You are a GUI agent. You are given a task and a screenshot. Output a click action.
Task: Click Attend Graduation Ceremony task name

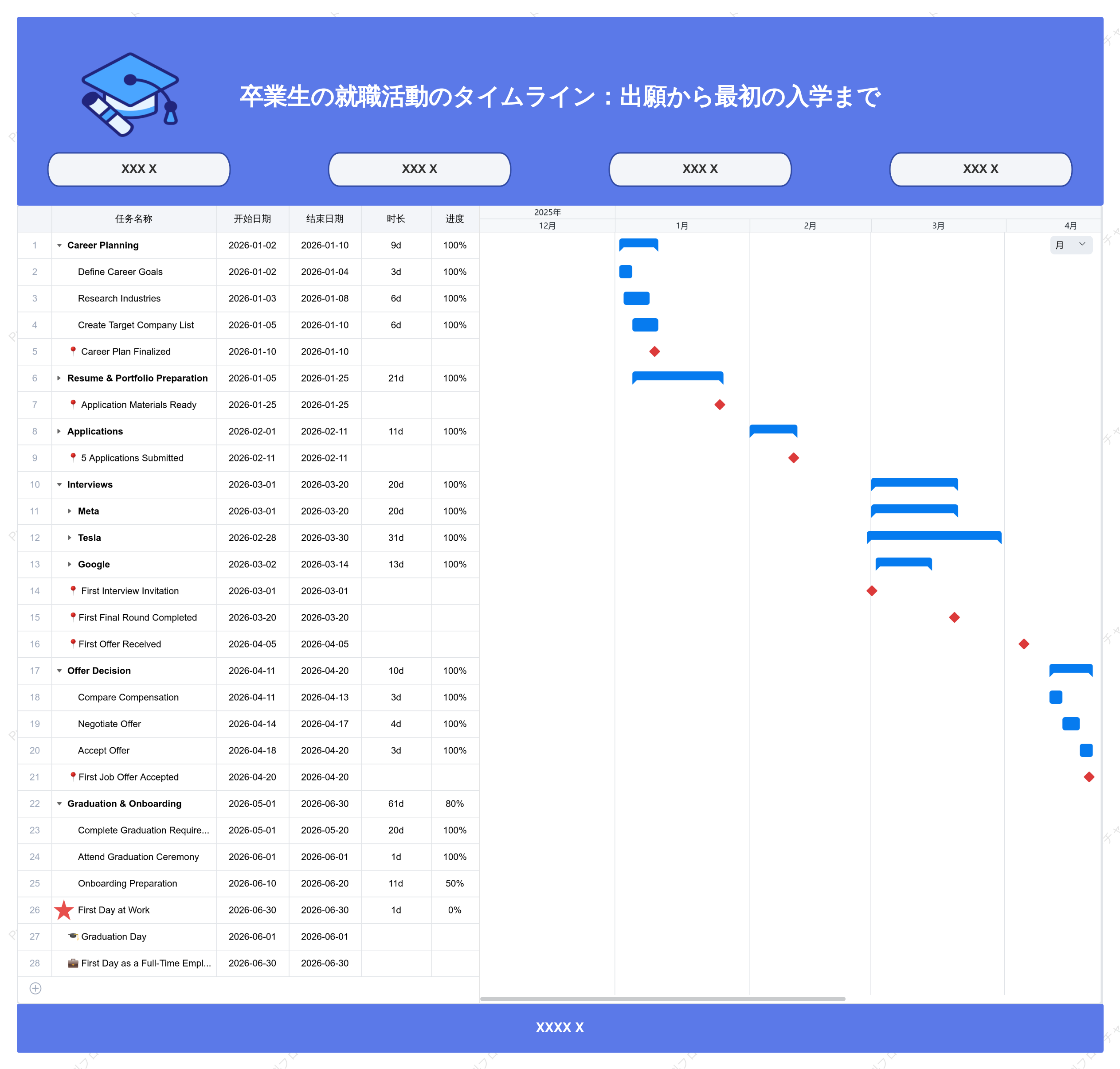click(138, 857)
